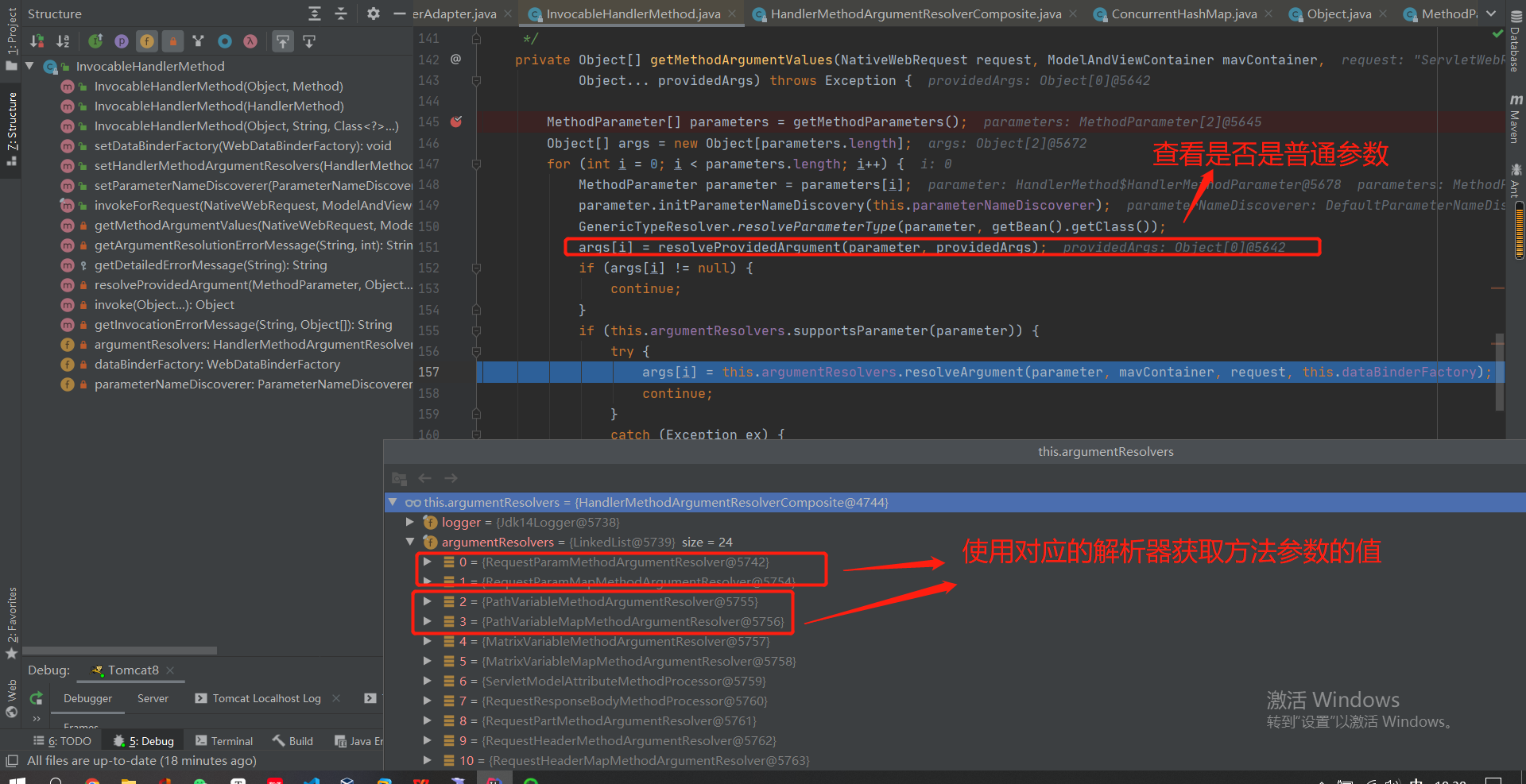Screen dimensions: 1526x784
Task: Toggle tool window bars icon in status bar
Action: (11, 760)
